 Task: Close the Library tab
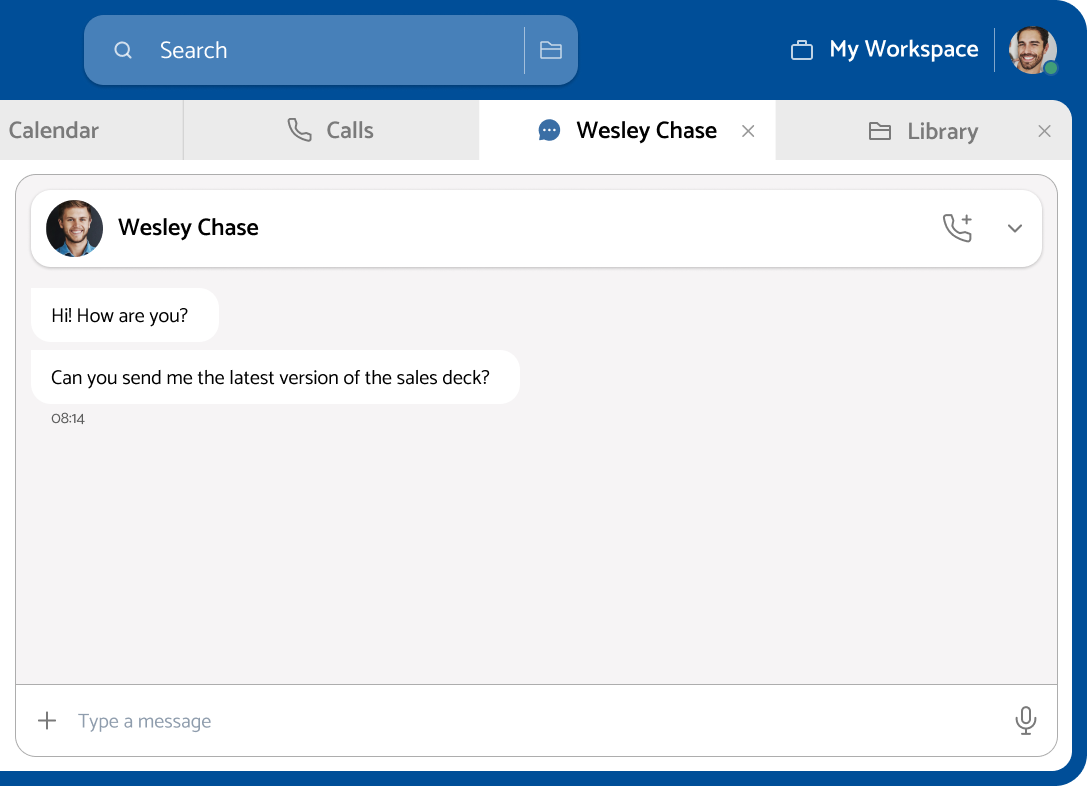click(x=1044, y=132)
